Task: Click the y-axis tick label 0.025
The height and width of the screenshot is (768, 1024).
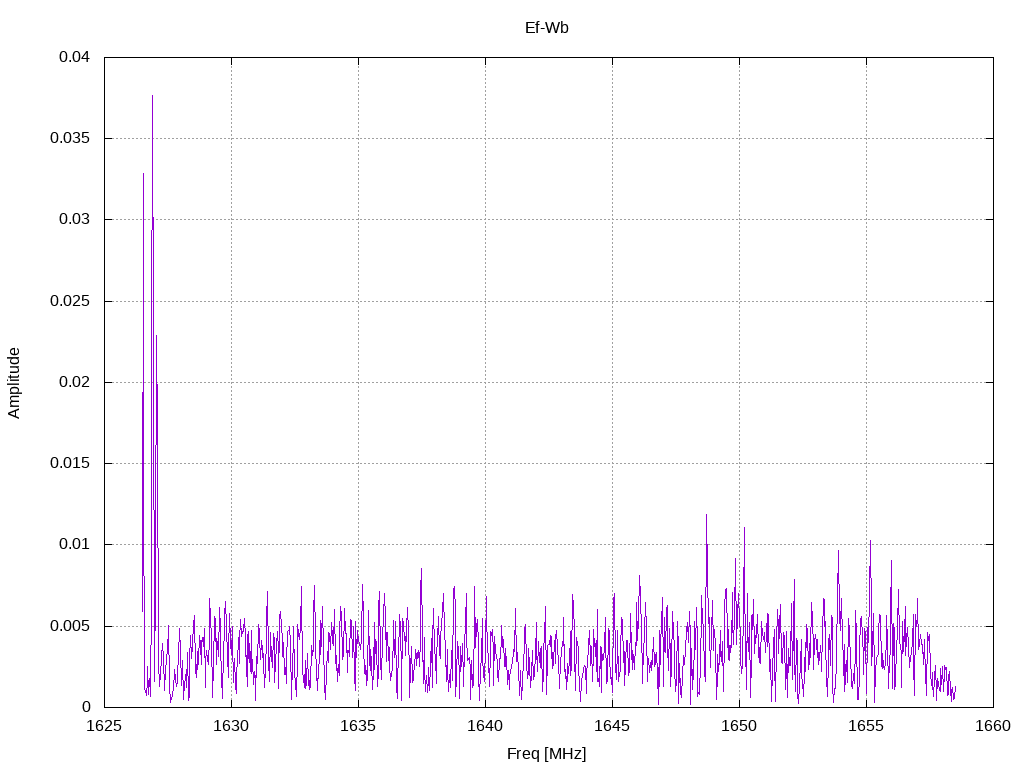Action: [x=70, y=301]
